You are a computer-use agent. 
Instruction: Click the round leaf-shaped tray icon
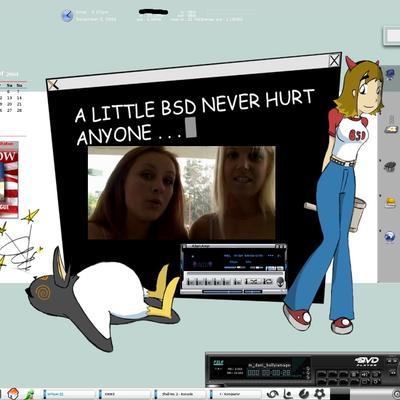[304, 394]
